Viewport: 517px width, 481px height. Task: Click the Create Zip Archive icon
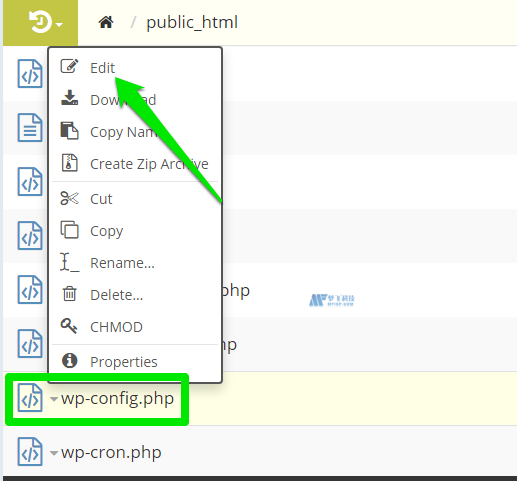tap(69, 163)
